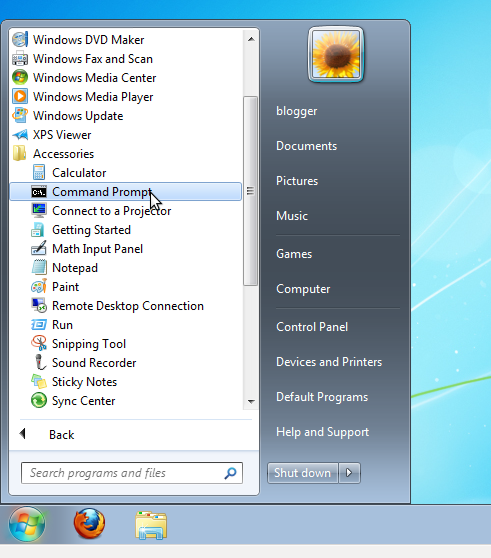Open the Sticky Notes icon
Viewport: 491px width, 558px height.
(x=39, y=381)
